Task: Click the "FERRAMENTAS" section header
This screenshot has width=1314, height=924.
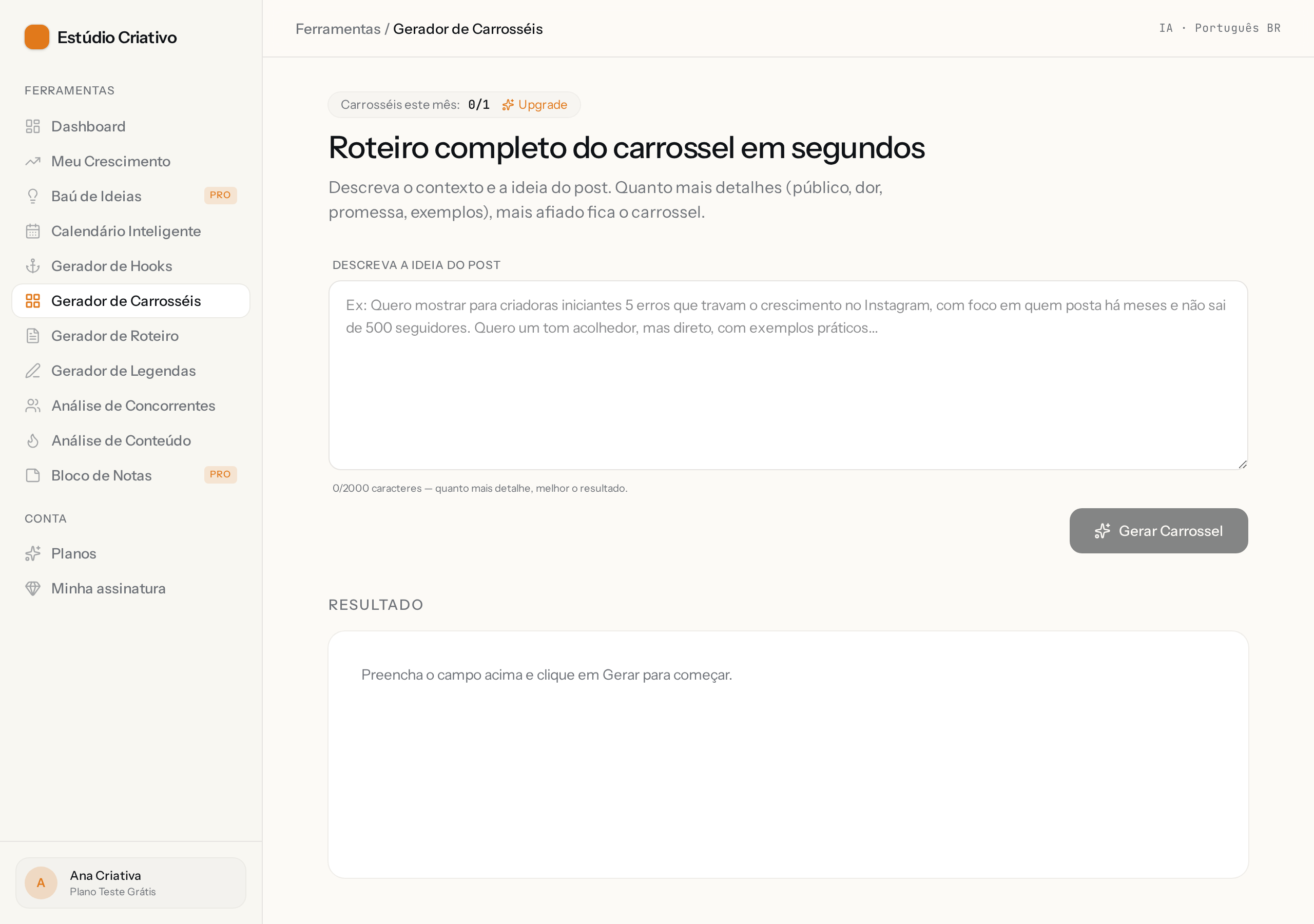Action: [69, 90]
